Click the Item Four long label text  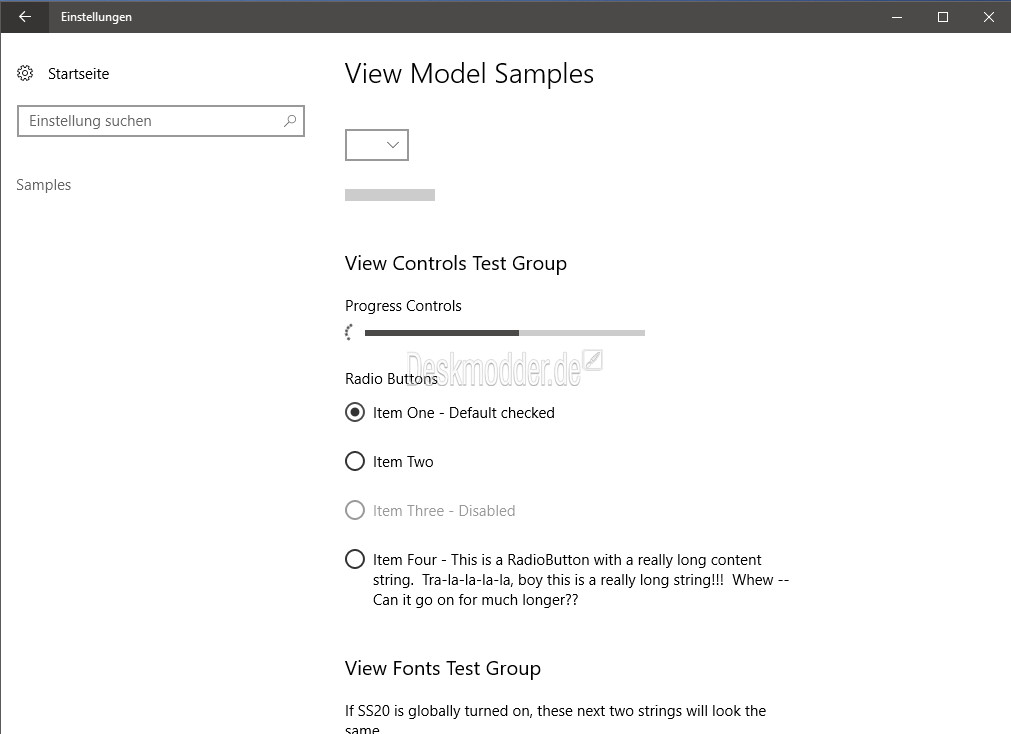(x=580, y=579)
